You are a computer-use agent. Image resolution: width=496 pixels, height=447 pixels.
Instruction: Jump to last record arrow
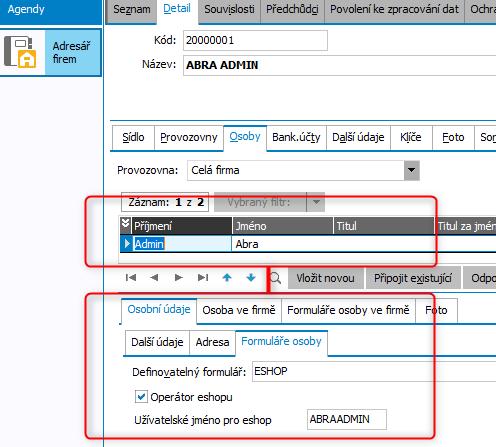click(203, 277)
